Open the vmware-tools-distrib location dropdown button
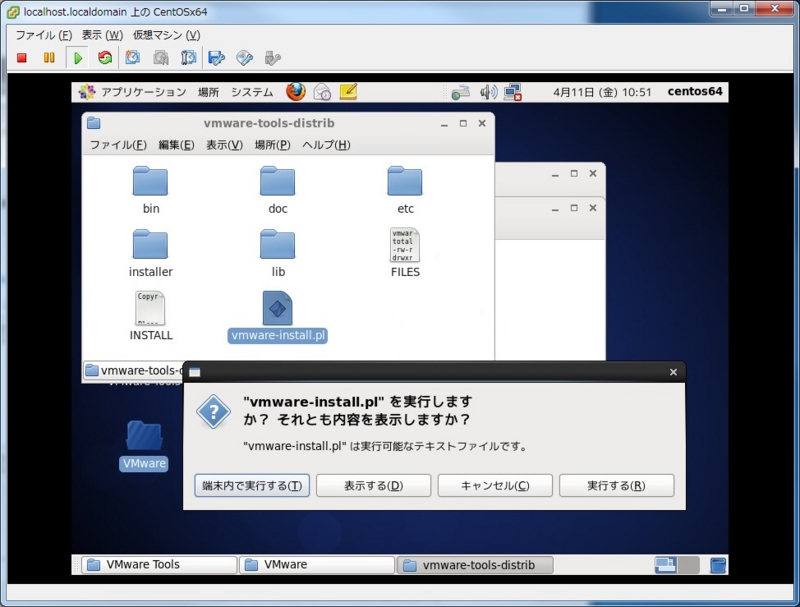800x607 pixels. (x=133, y=370)
